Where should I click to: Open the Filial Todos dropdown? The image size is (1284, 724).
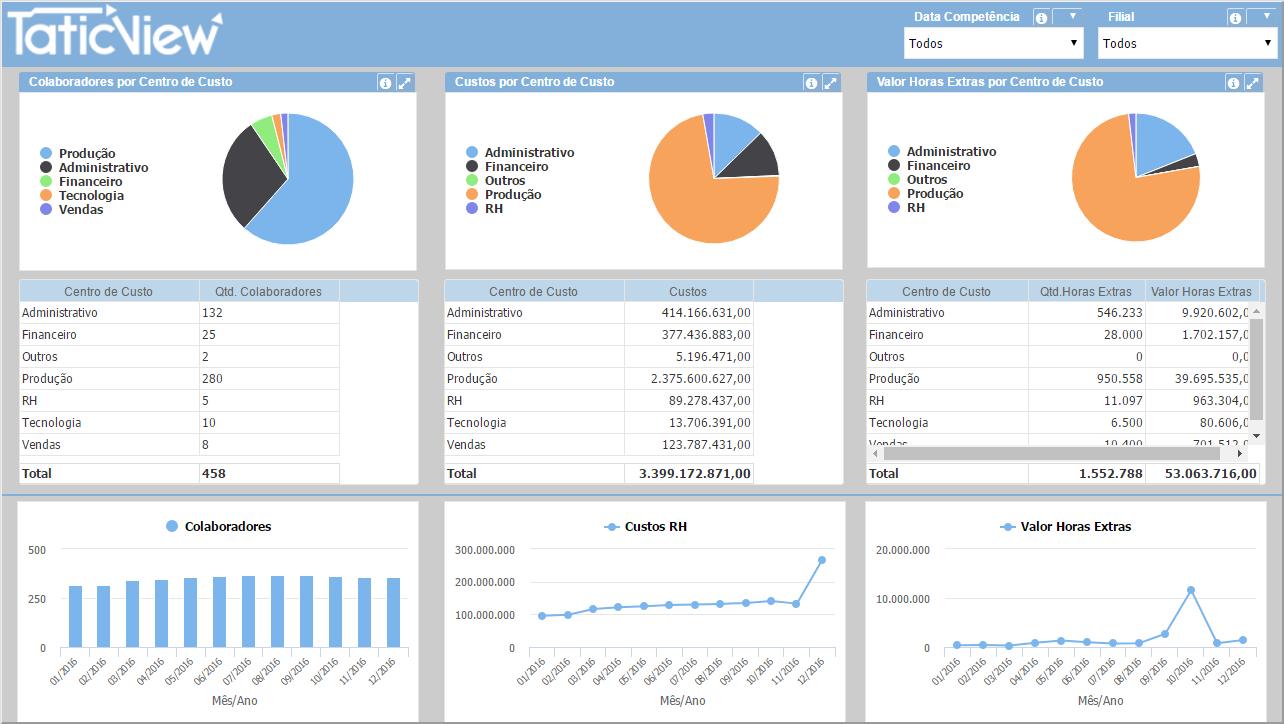pyautogui.click(x=1188, y=43)
